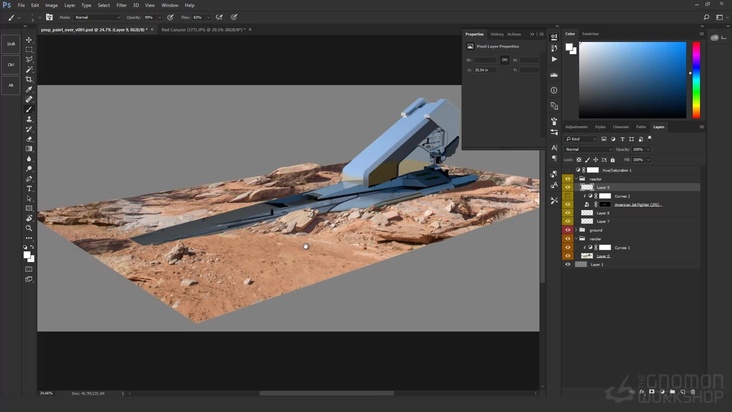The height and width of the screenshot is (412, 732).
Task: Hide Layer 1 visibility eye
Action: (568, 264)
